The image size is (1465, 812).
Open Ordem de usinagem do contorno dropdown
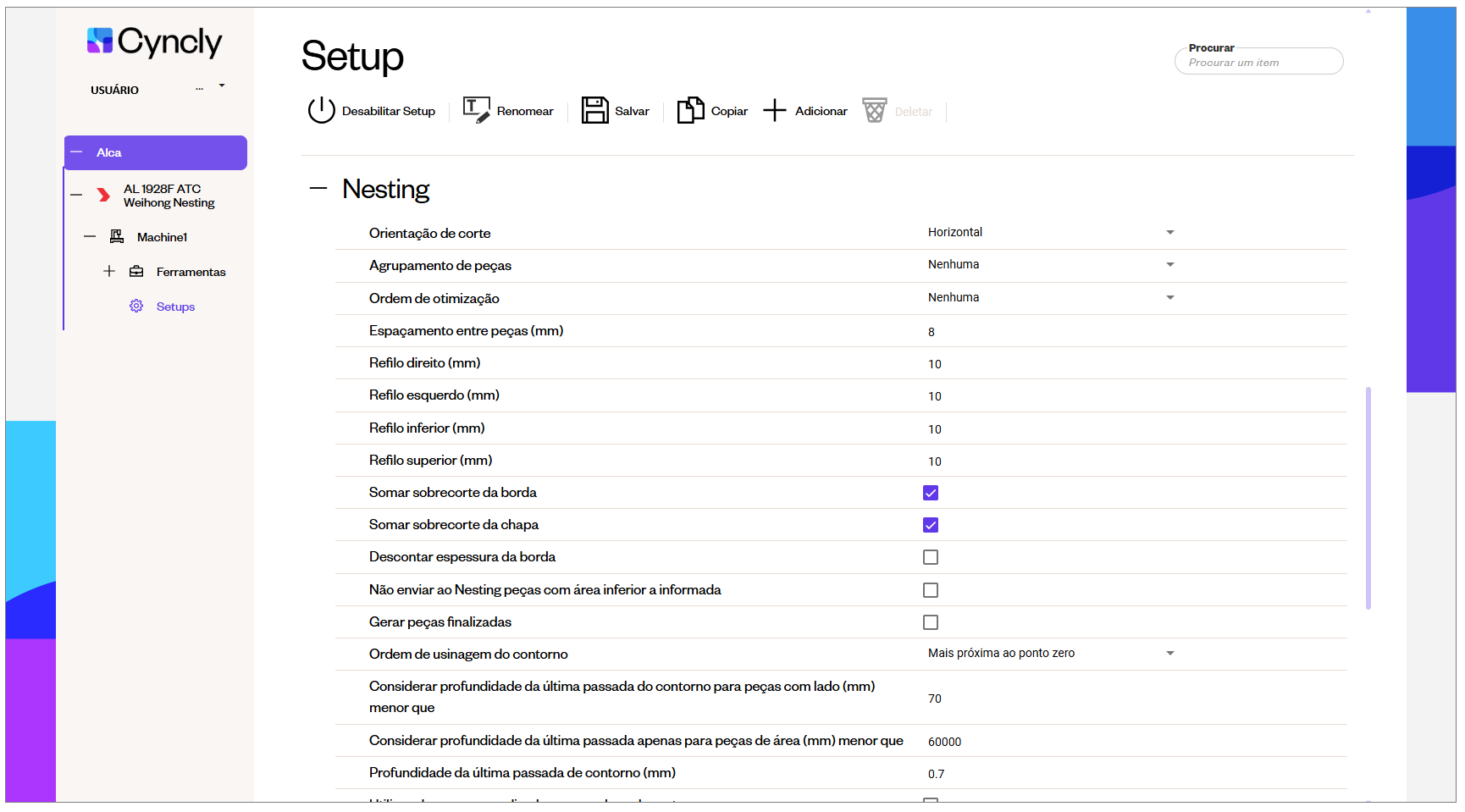coord(1051,653)
